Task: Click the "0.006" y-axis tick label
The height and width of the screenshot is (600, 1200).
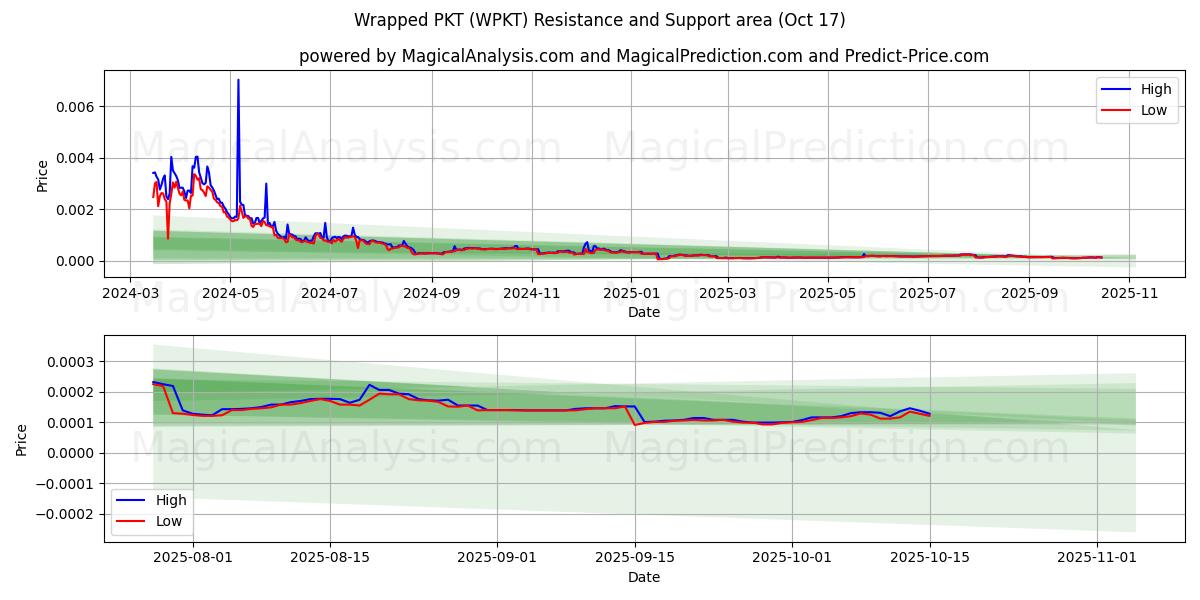Action: coord(74,107)
